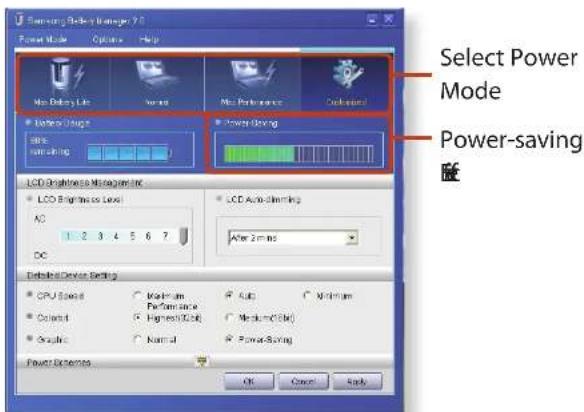Click the LCD brightness slider handle
Viewport: 584px width, 412px height.
[x=183, y=236]
